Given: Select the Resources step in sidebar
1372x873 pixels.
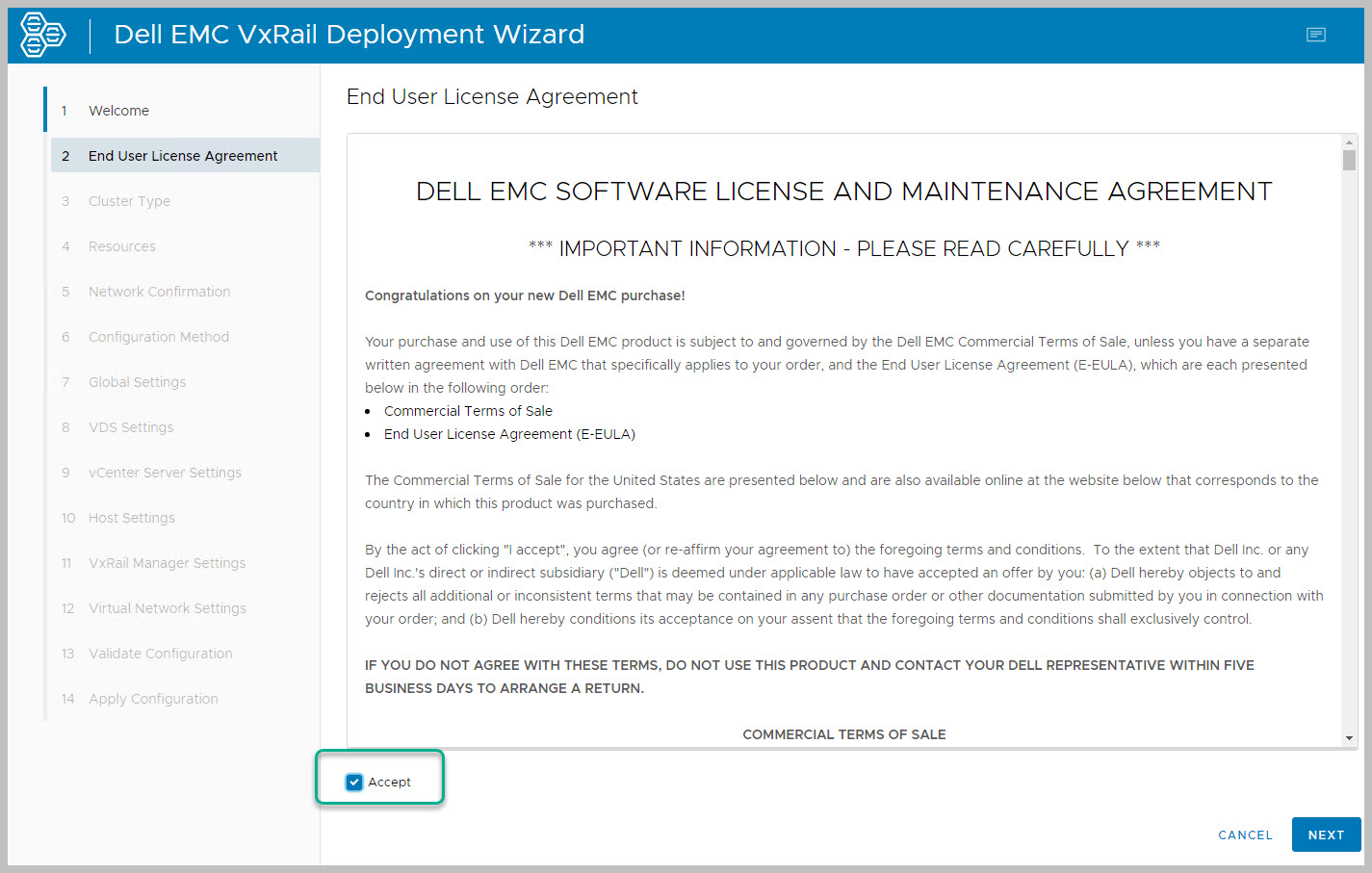Looking at the screenshot, I should [121, 246].
